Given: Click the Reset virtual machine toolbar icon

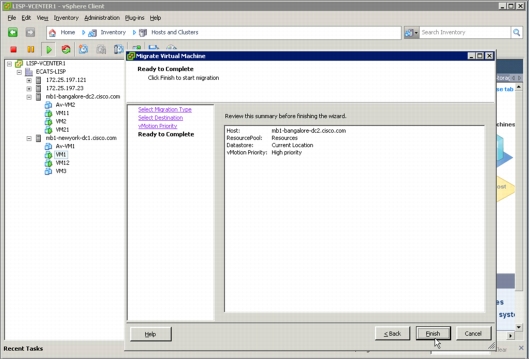Looking at the screenshot, I should pyautogui.click(x=66, y=50).
